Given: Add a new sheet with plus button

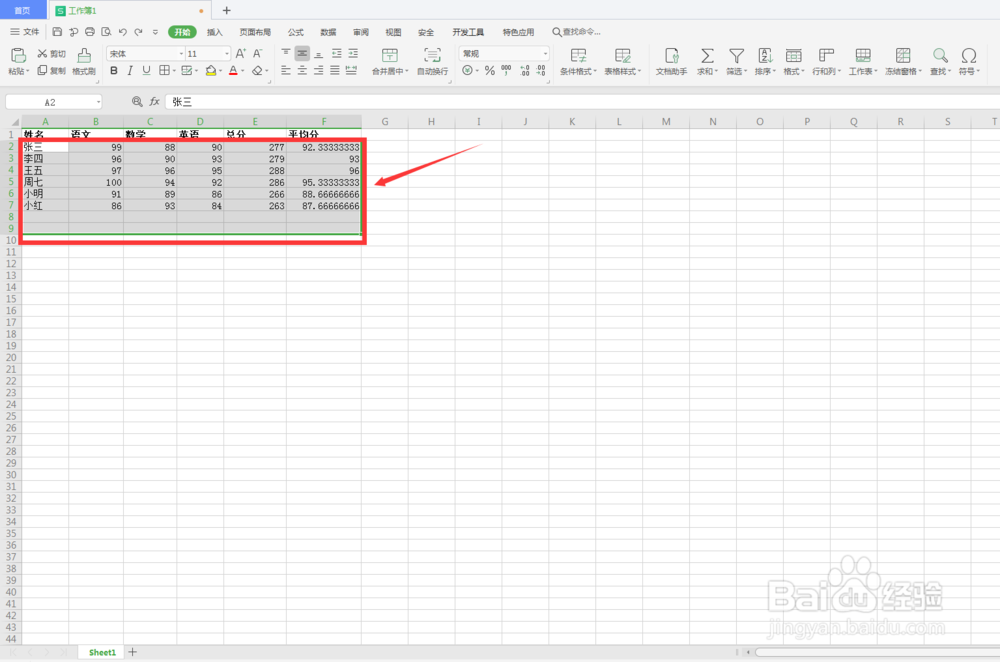Looking at the screenshot, I should (x=133, y=652).
